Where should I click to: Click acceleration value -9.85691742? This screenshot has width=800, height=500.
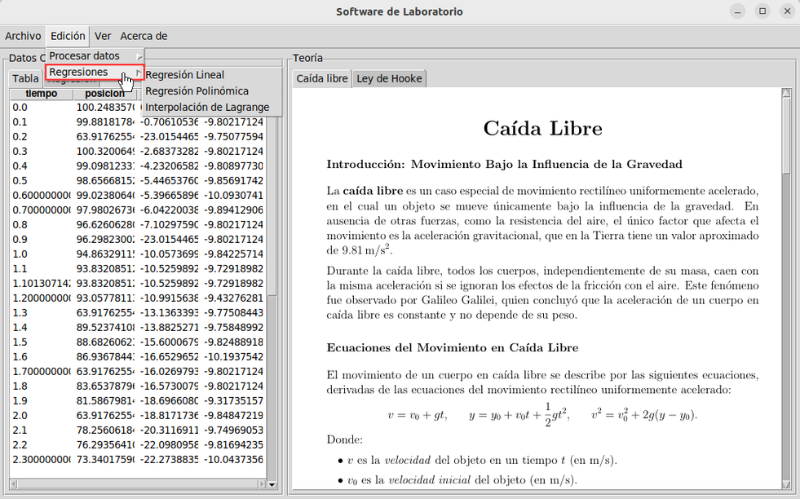tap(234, 181)
